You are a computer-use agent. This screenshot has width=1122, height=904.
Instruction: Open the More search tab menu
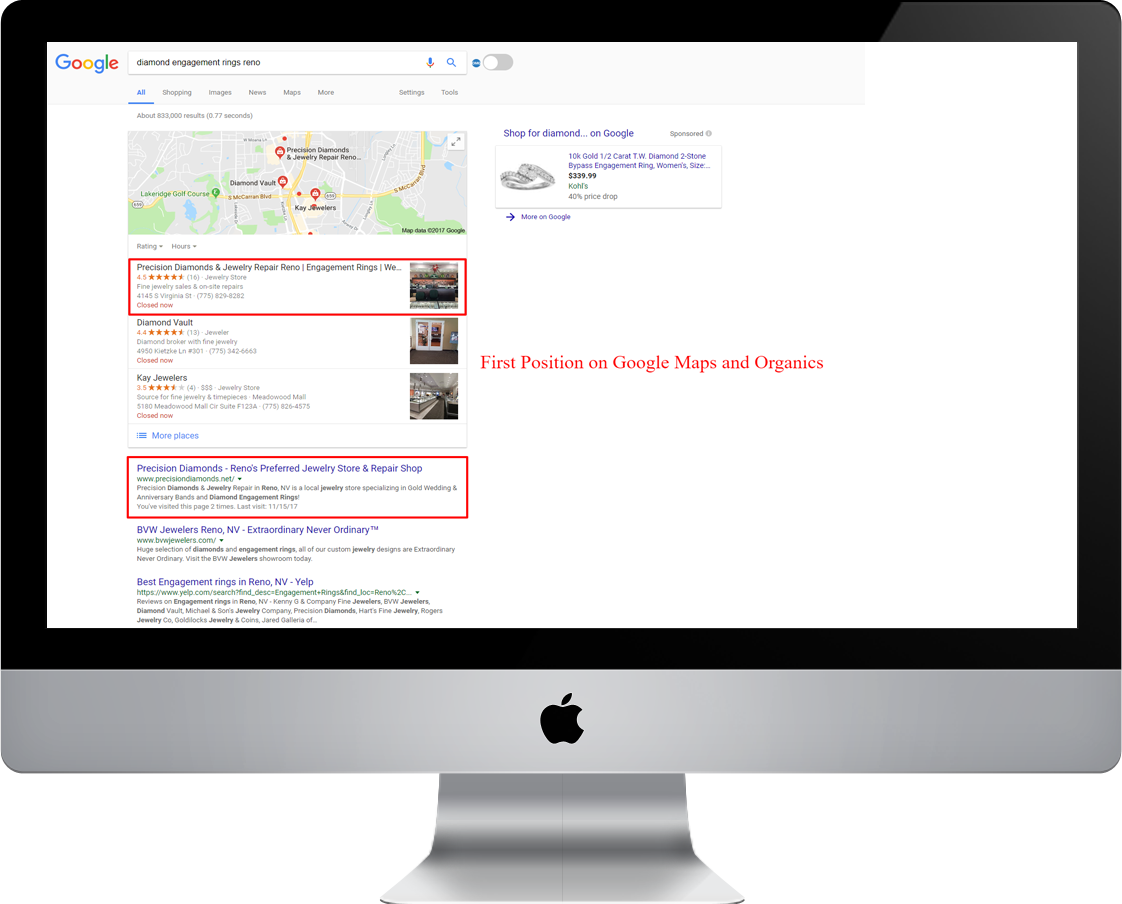[x=326, y=92]
